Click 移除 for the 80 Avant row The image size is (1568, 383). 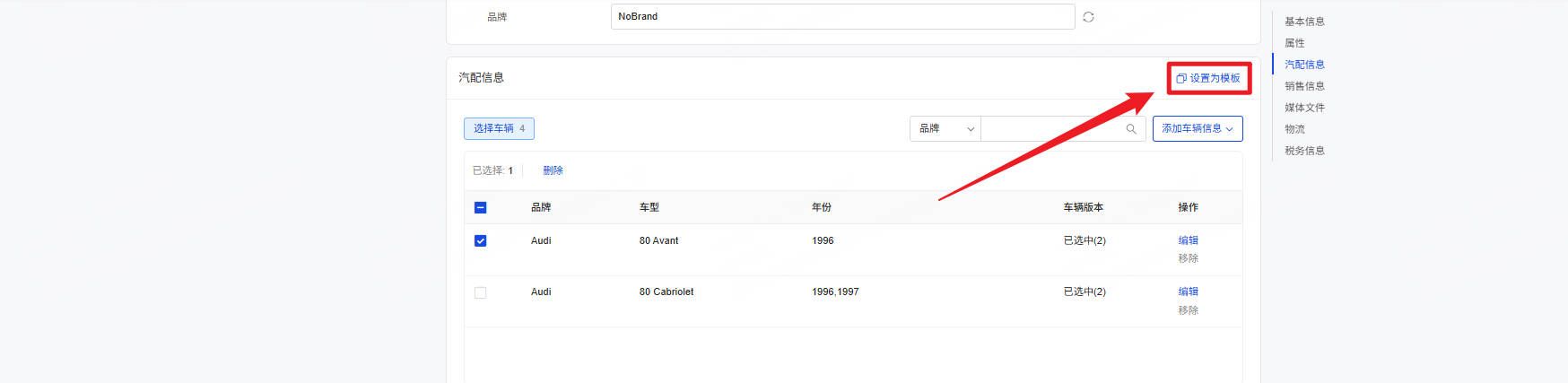tap(1188, 258)
